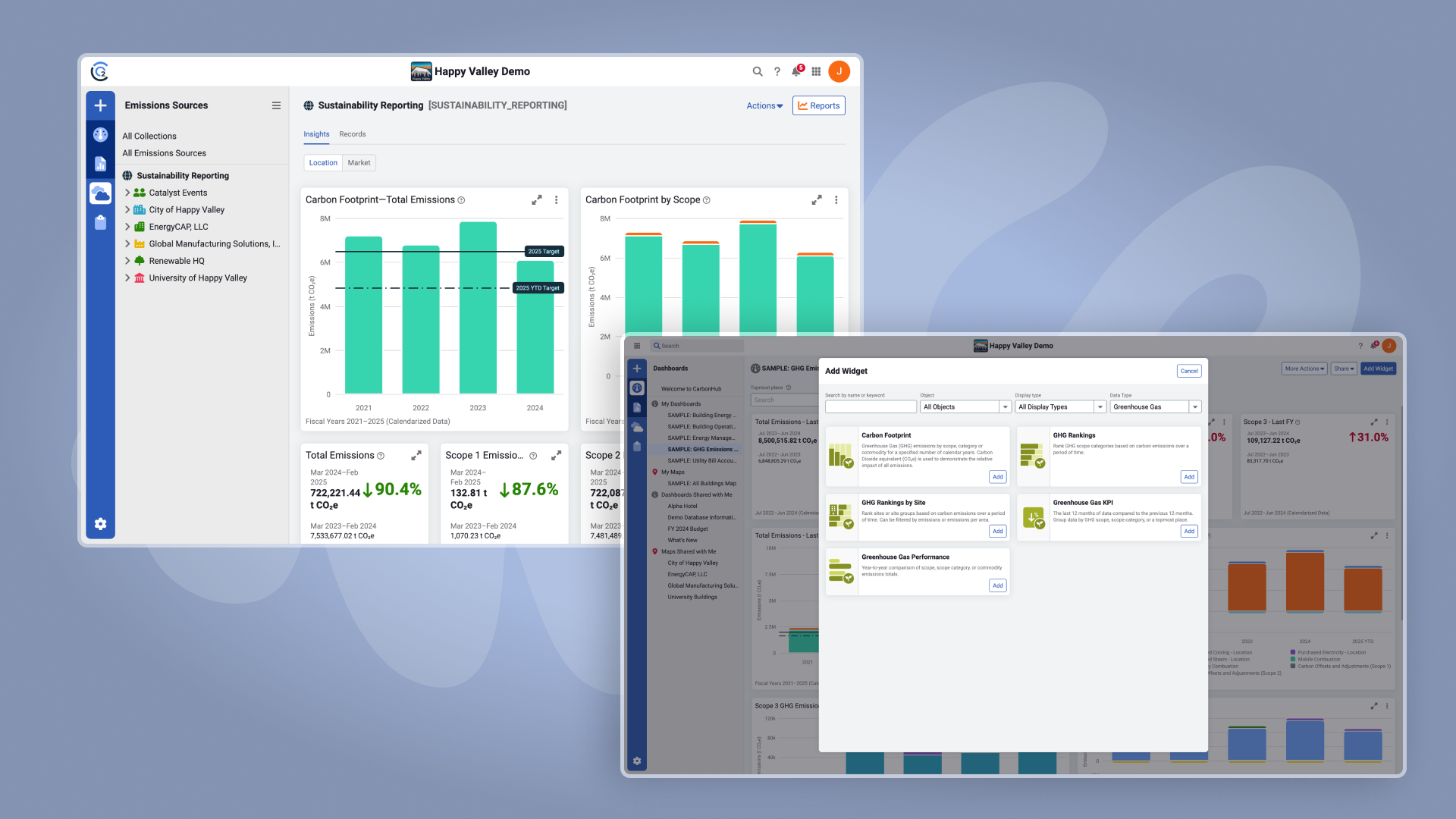Click the search by name input field
1456x819 pixels.
(870, 407)
